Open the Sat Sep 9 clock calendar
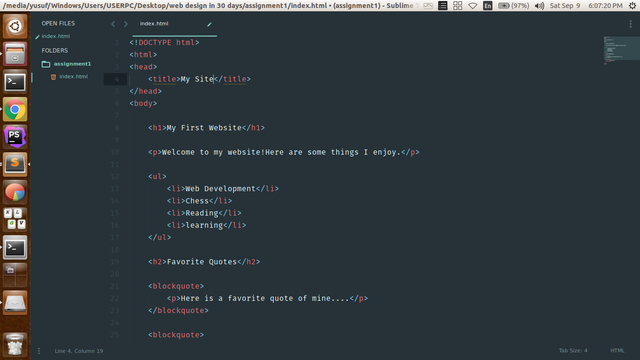The image size is (640, 360). pyautogui.click(x=586, y=6)
